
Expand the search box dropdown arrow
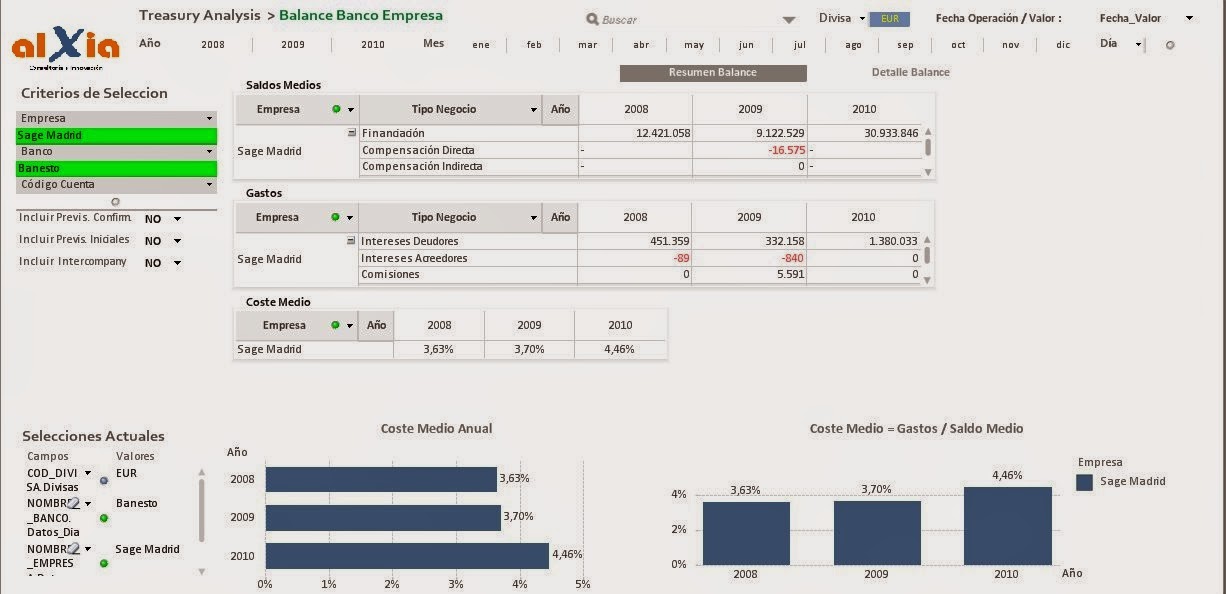[x=789, y=20]
